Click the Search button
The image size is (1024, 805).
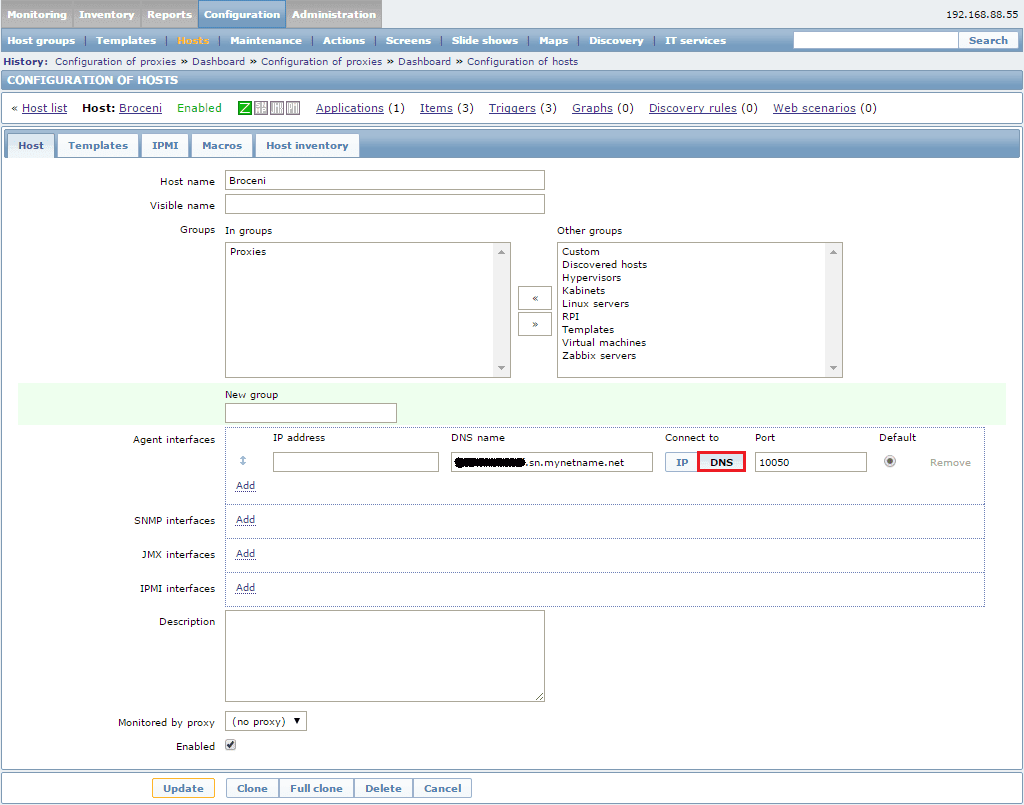pos(988,40)
